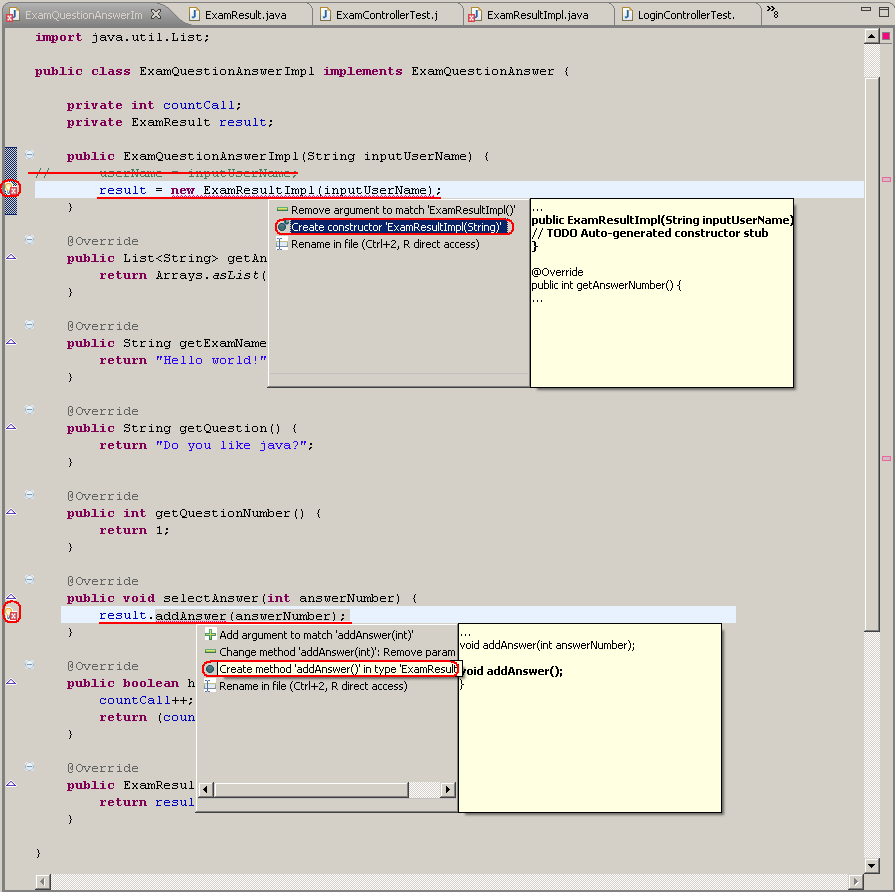
Task: Click the Java file icon on ExamResult.java tab
Action: pos(191,14)
